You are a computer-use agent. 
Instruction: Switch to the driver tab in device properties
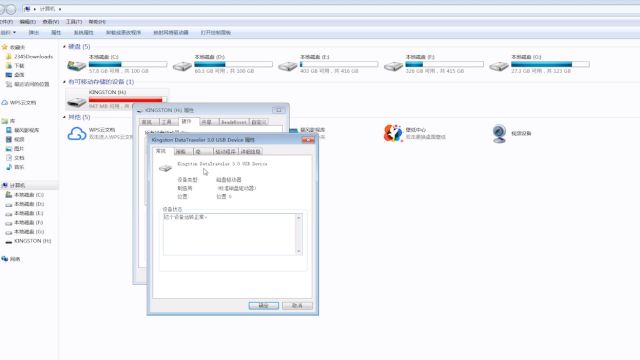[225, 151]
